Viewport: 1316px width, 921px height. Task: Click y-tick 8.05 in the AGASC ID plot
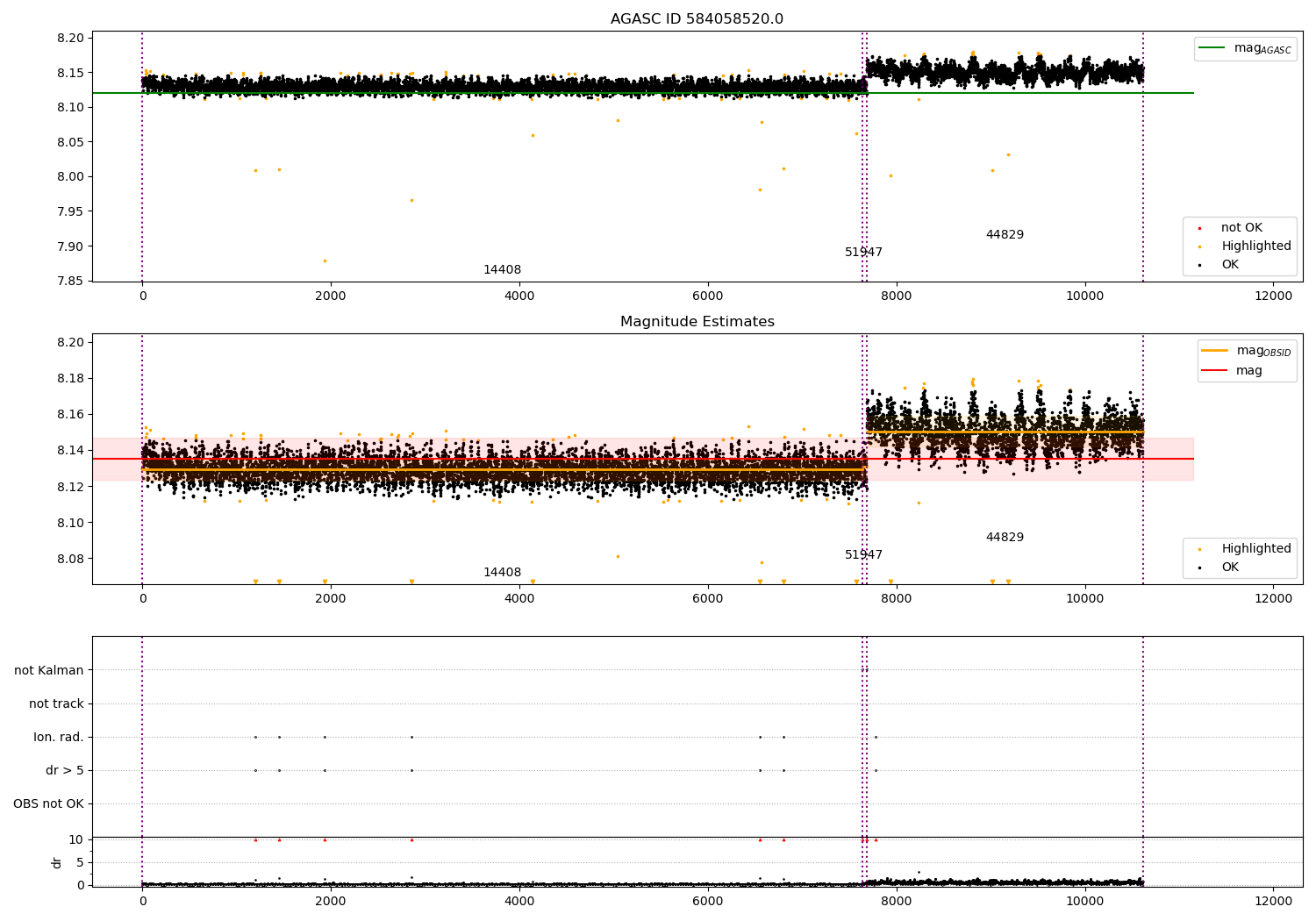point(69,142)
